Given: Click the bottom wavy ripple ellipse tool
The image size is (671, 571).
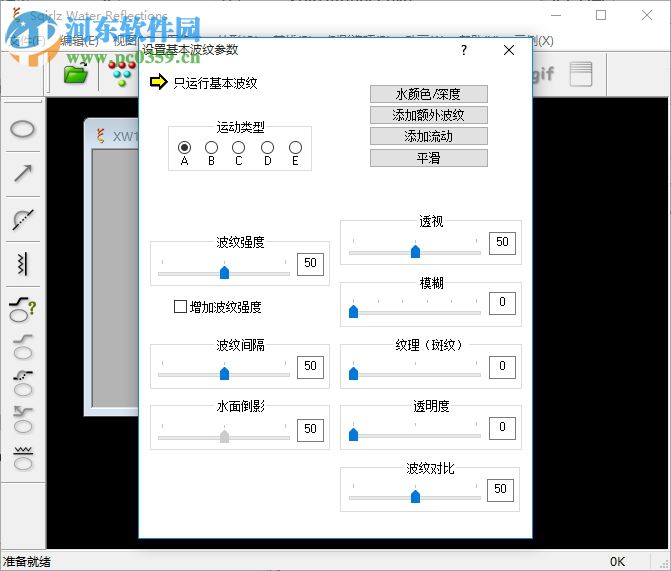Looking at the screenshot, I should pyautogui.click(x=23, y=458).
